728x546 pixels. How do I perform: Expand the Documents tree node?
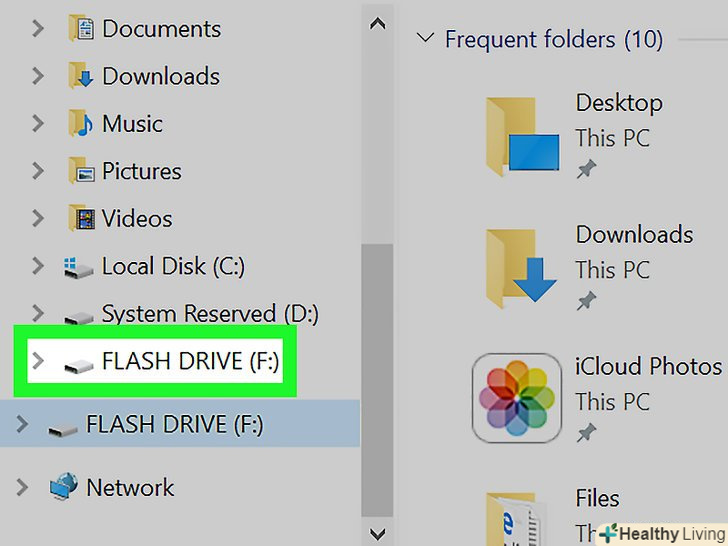(38, 28)
